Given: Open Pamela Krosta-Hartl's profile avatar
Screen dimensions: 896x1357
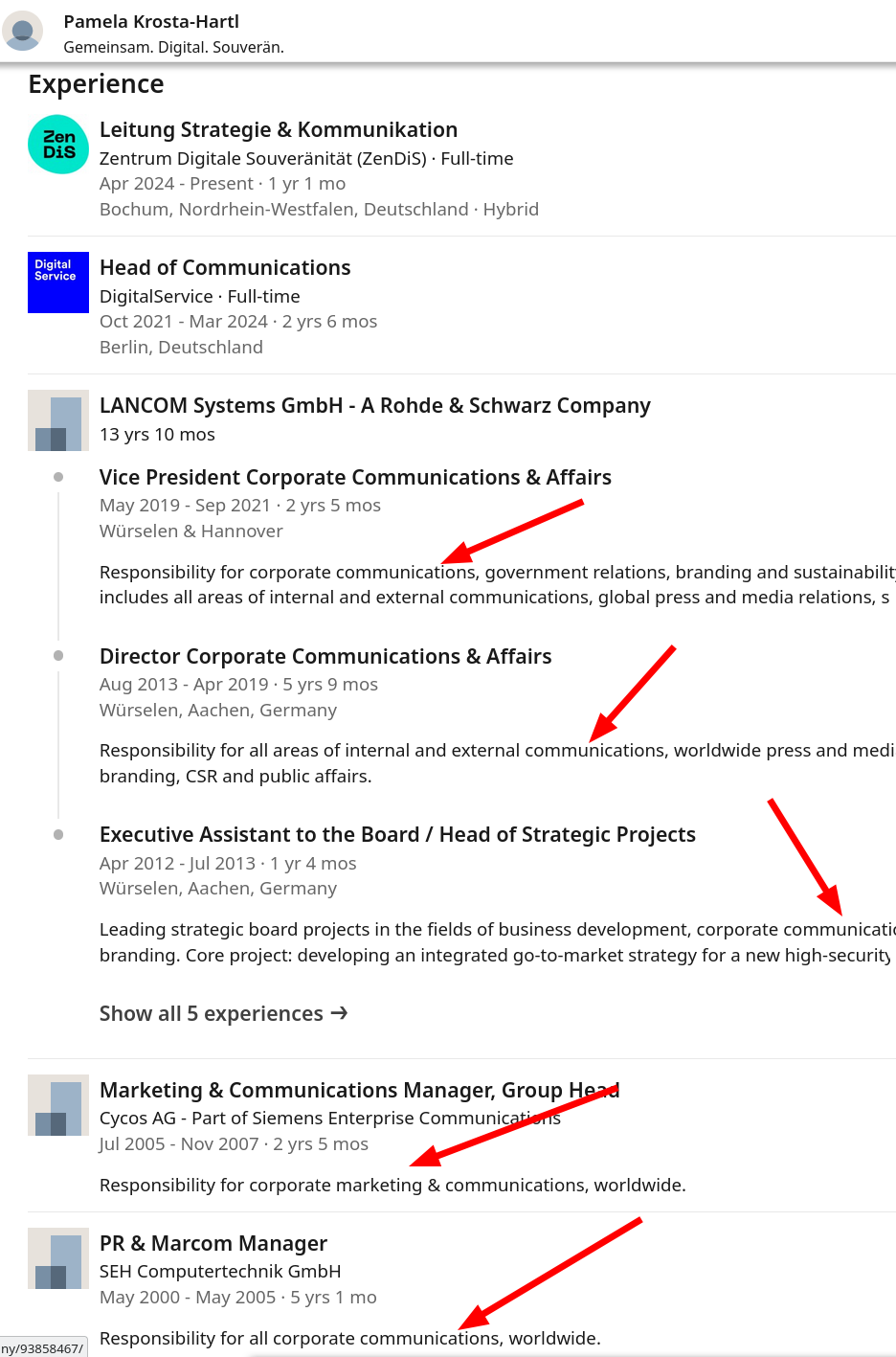Looking at the screenshot, I should (22, 32).
